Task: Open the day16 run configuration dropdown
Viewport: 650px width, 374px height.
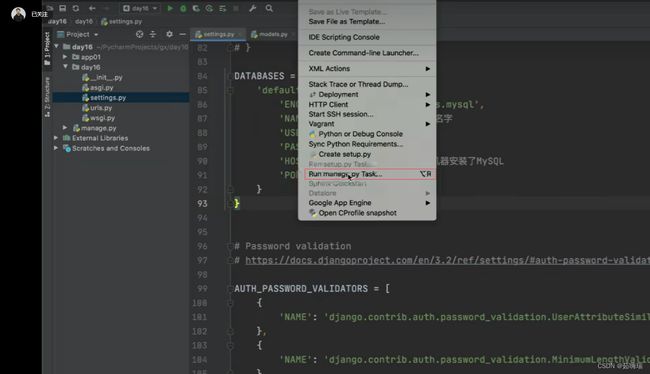Action: tap(140, 8)
